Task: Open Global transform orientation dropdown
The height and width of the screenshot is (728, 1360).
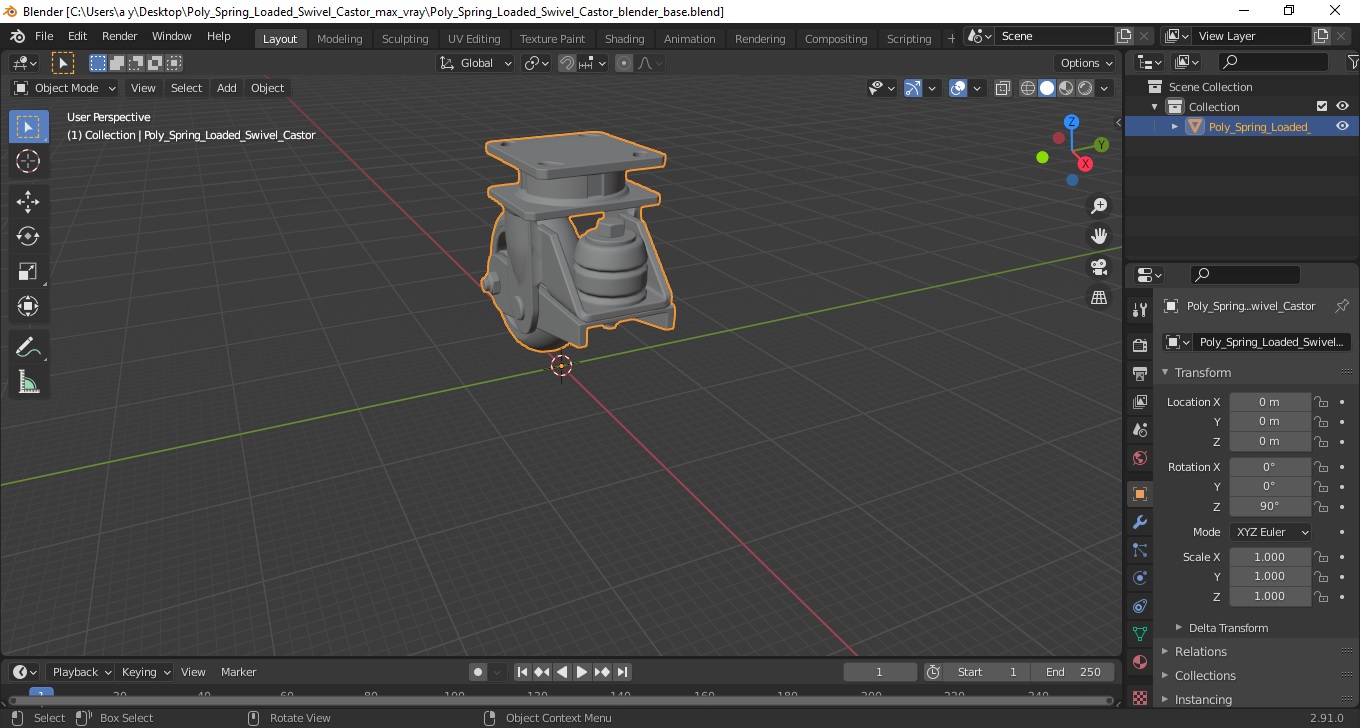Action: (x=476, y=63)
